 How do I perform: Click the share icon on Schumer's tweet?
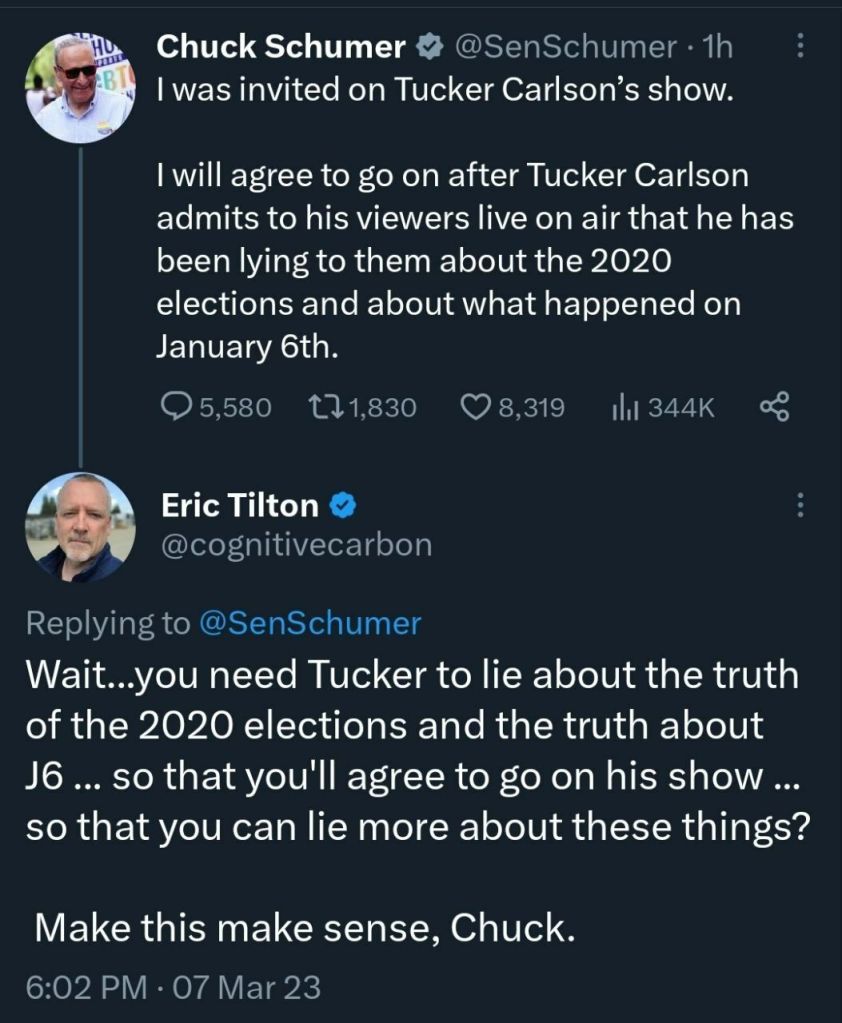click(775, 406)
